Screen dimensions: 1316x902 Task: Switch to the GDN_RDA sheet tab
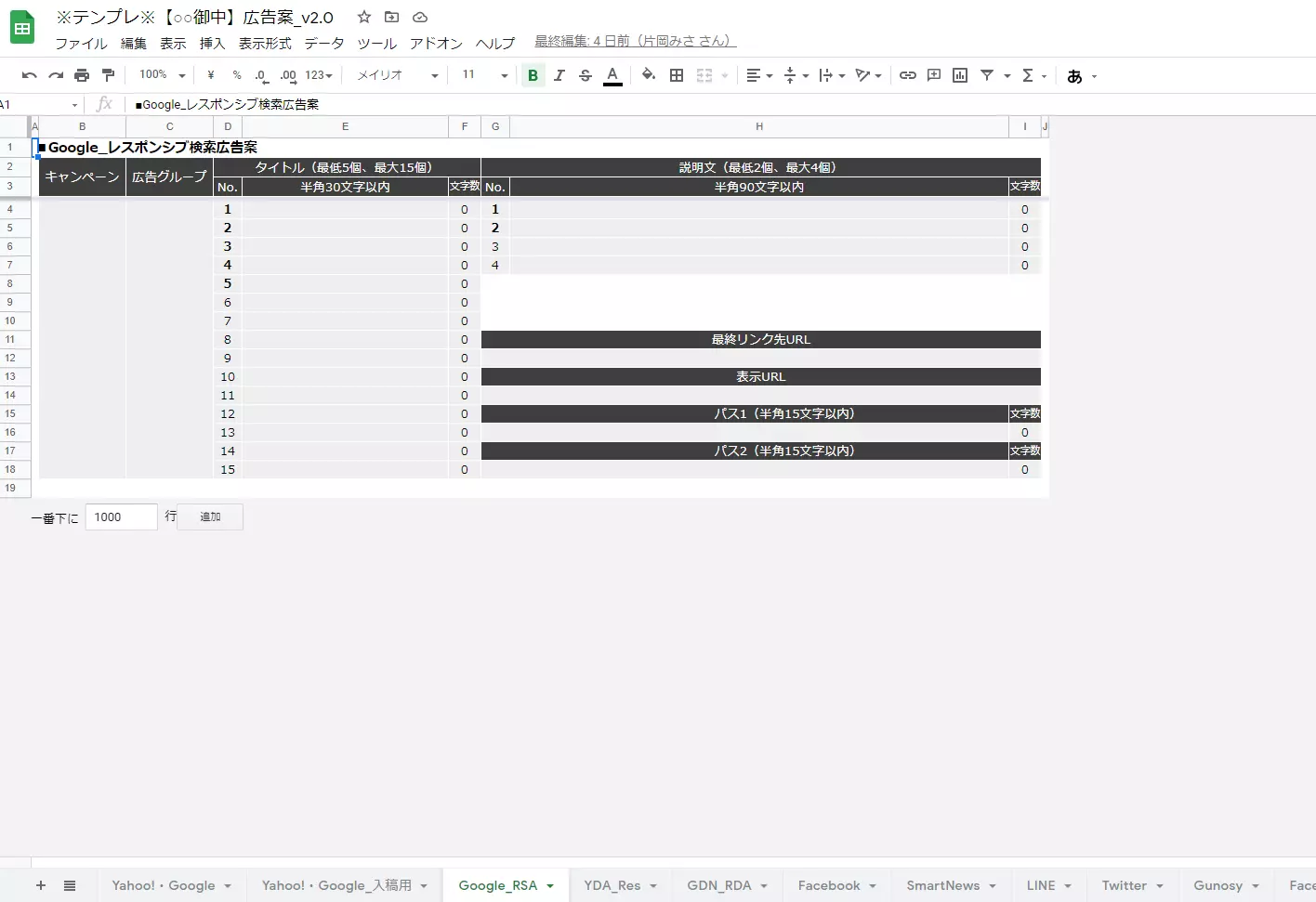point(719,885)
